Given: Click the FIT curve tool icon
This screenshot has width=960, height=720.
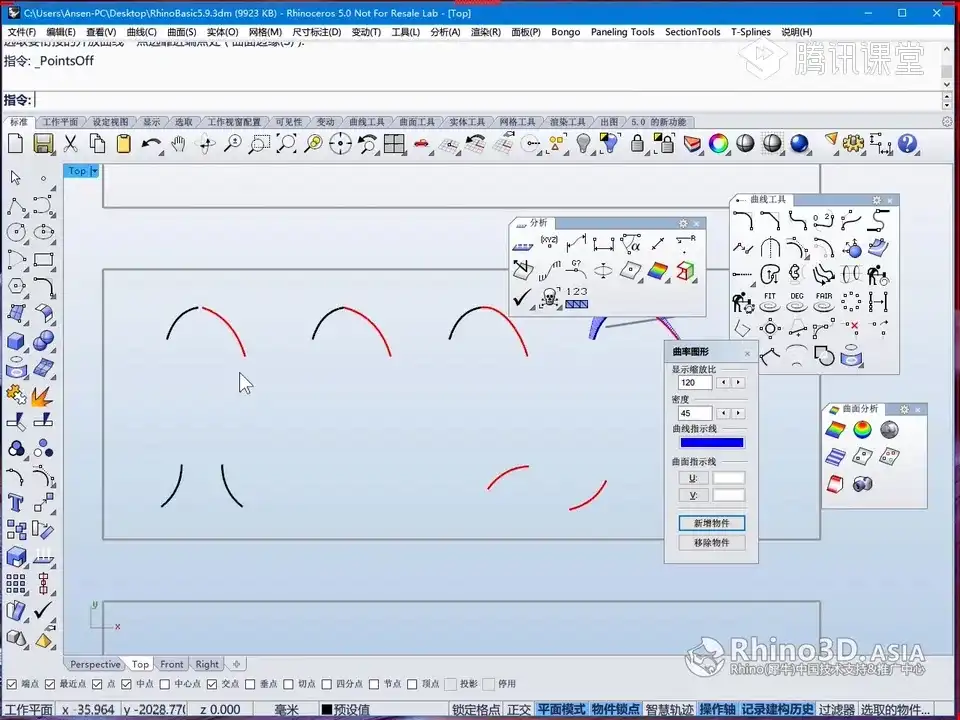Looking at the screenshot, I should tap(769, 300).
